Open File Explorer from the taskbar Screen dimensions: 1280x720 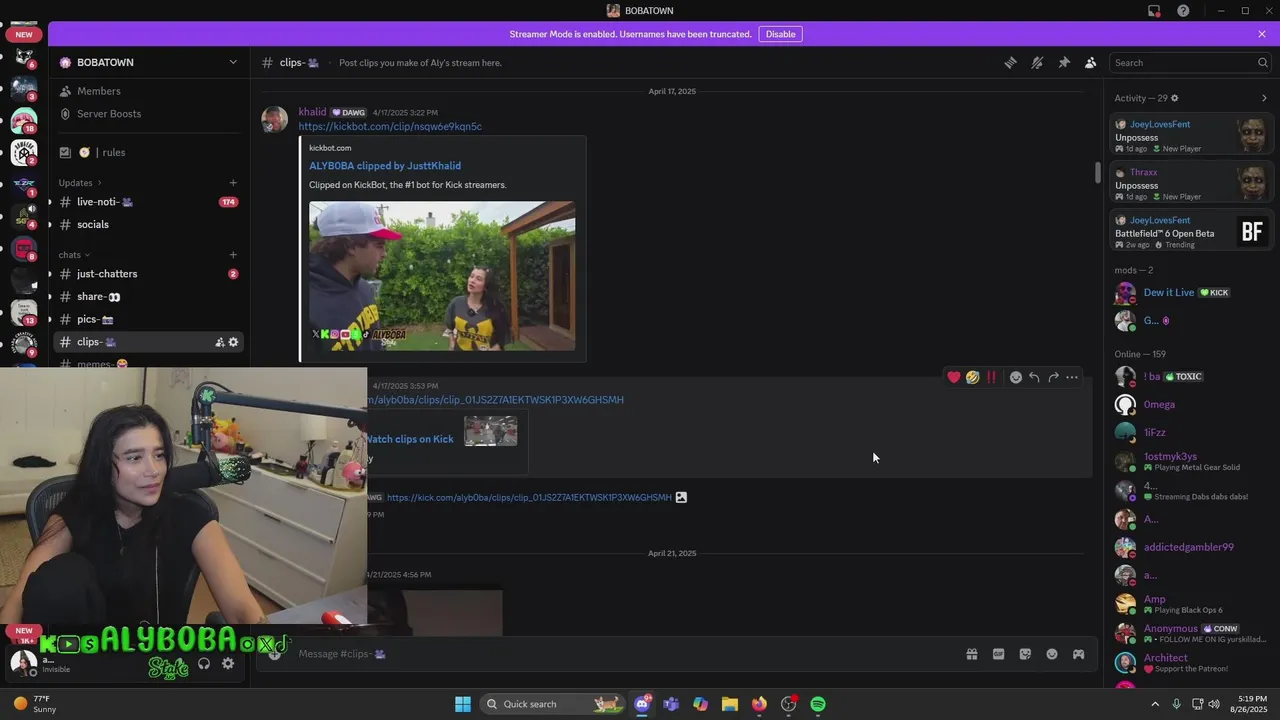coord(729,704)
